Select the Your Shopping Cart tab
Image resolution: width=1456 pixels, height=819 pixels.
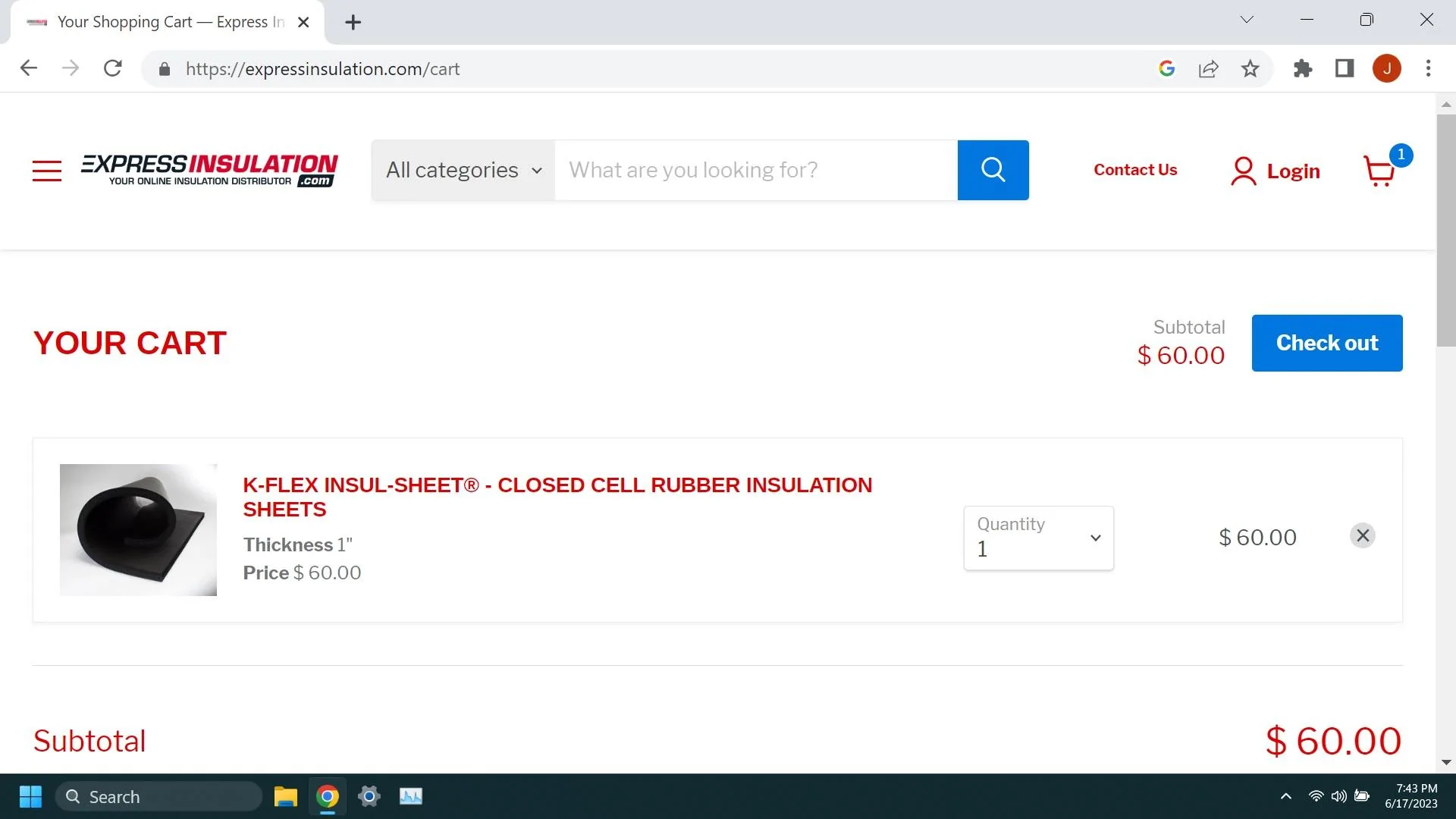[x=168, y=22]
